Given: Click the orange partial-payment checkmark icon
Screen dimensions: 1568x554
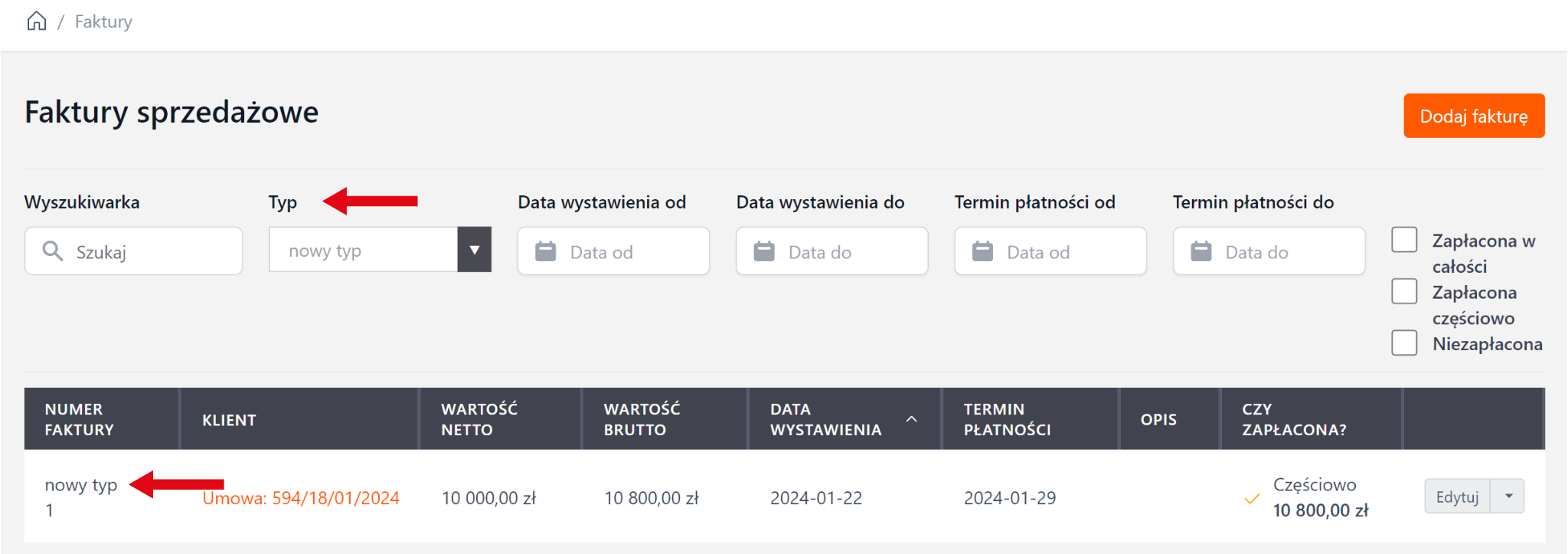Looking at the screenshot, I should coord(1252,499).
